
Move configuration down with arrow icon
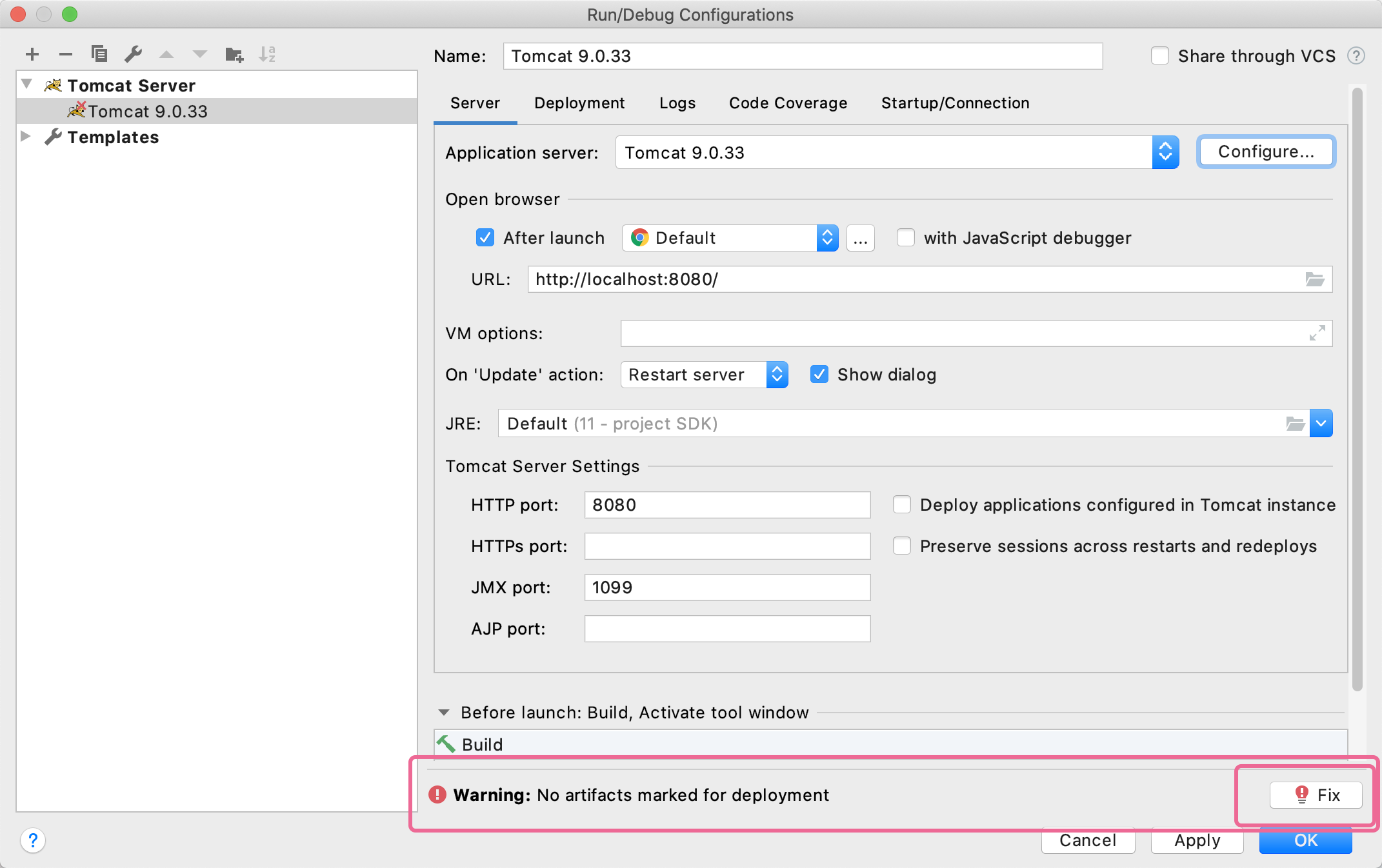200,54
